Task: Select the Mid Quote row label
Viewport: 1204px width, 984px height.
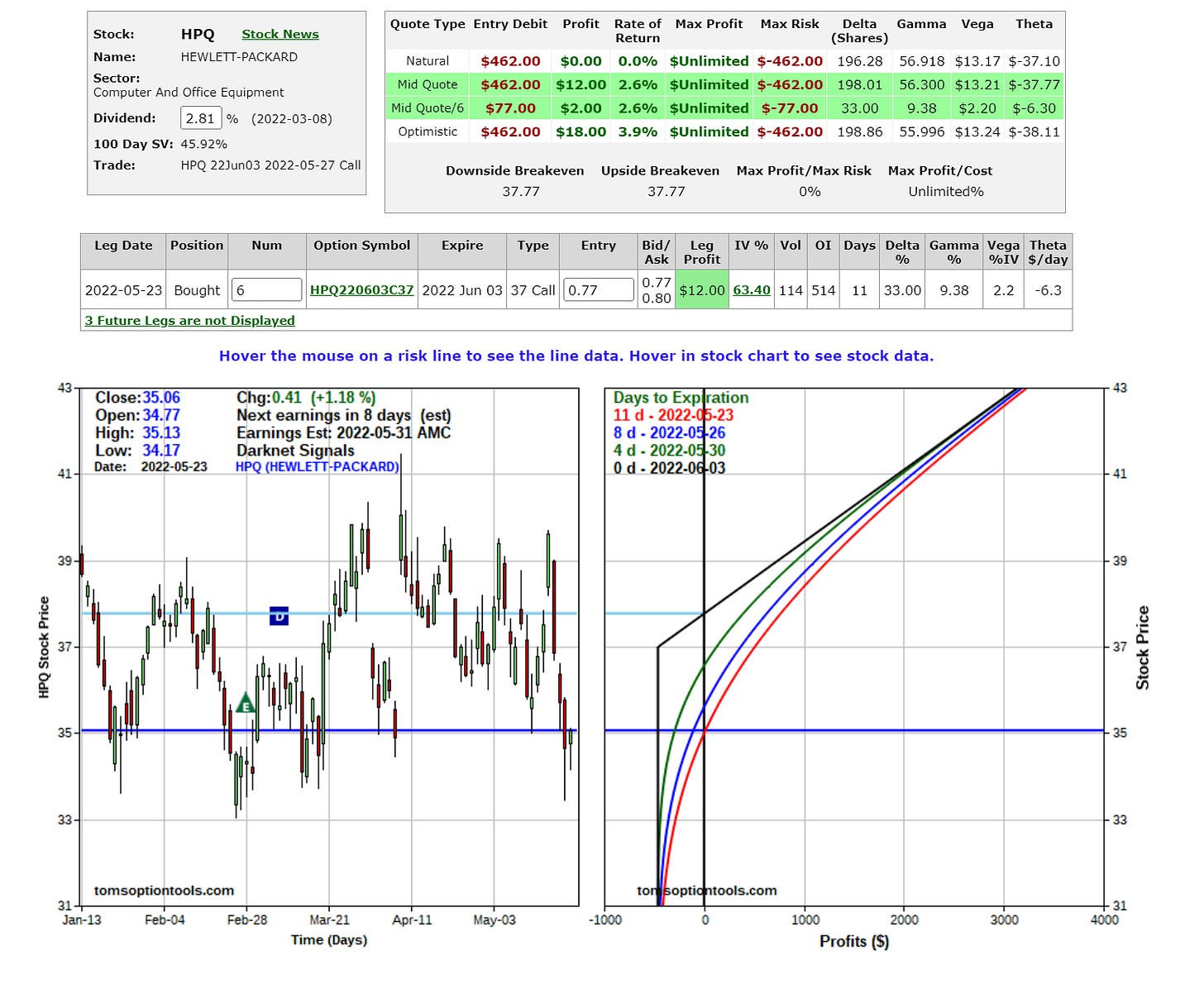Action: (x=428, y=84)
